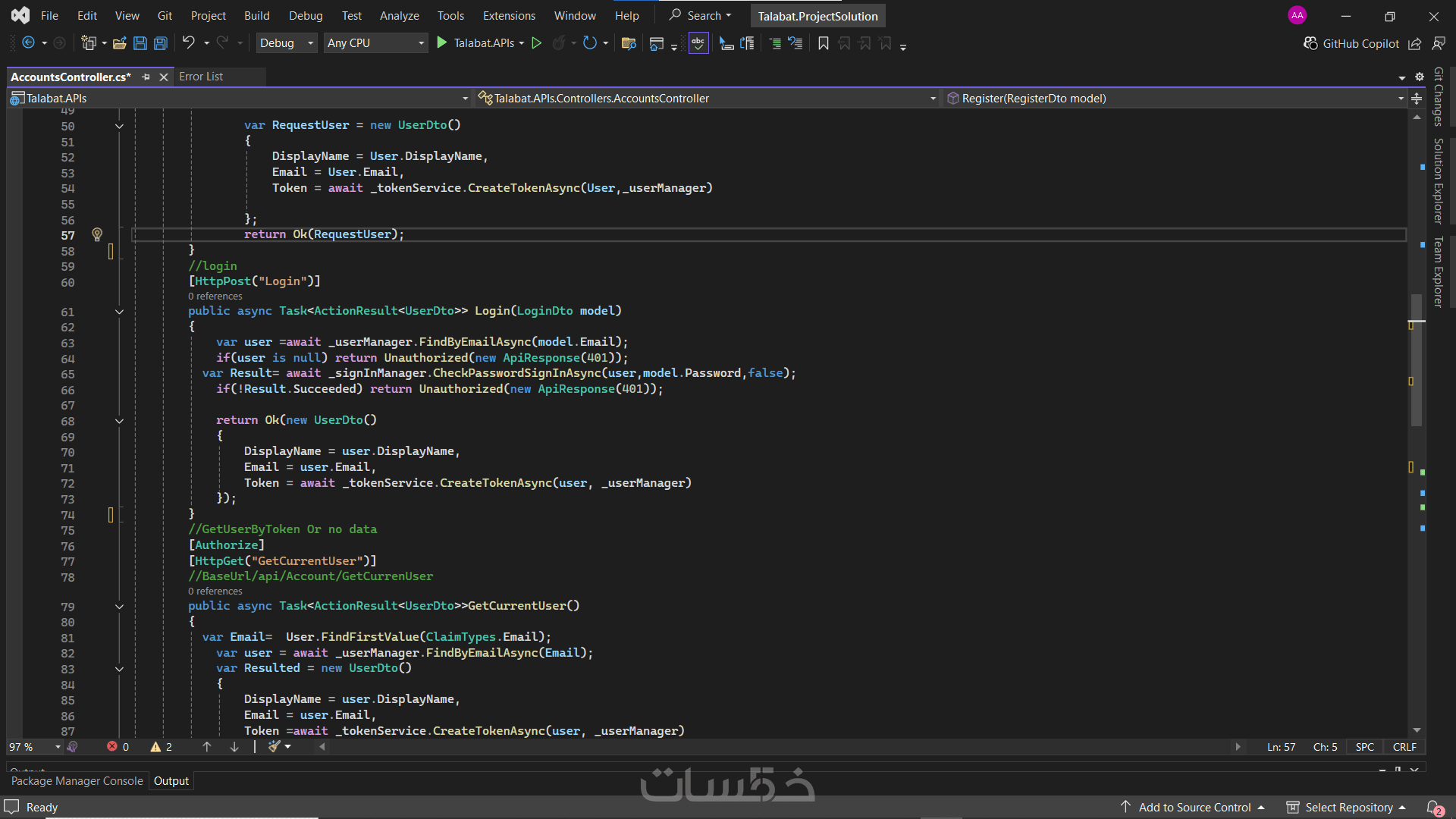Viewport: 1456px width, 819px height.
Task: Collapse the Login method at line 61
Action: [x=119, y=312]
